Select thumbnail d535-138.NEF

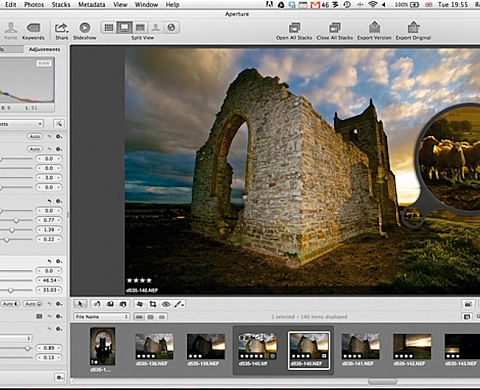[154, 347]
